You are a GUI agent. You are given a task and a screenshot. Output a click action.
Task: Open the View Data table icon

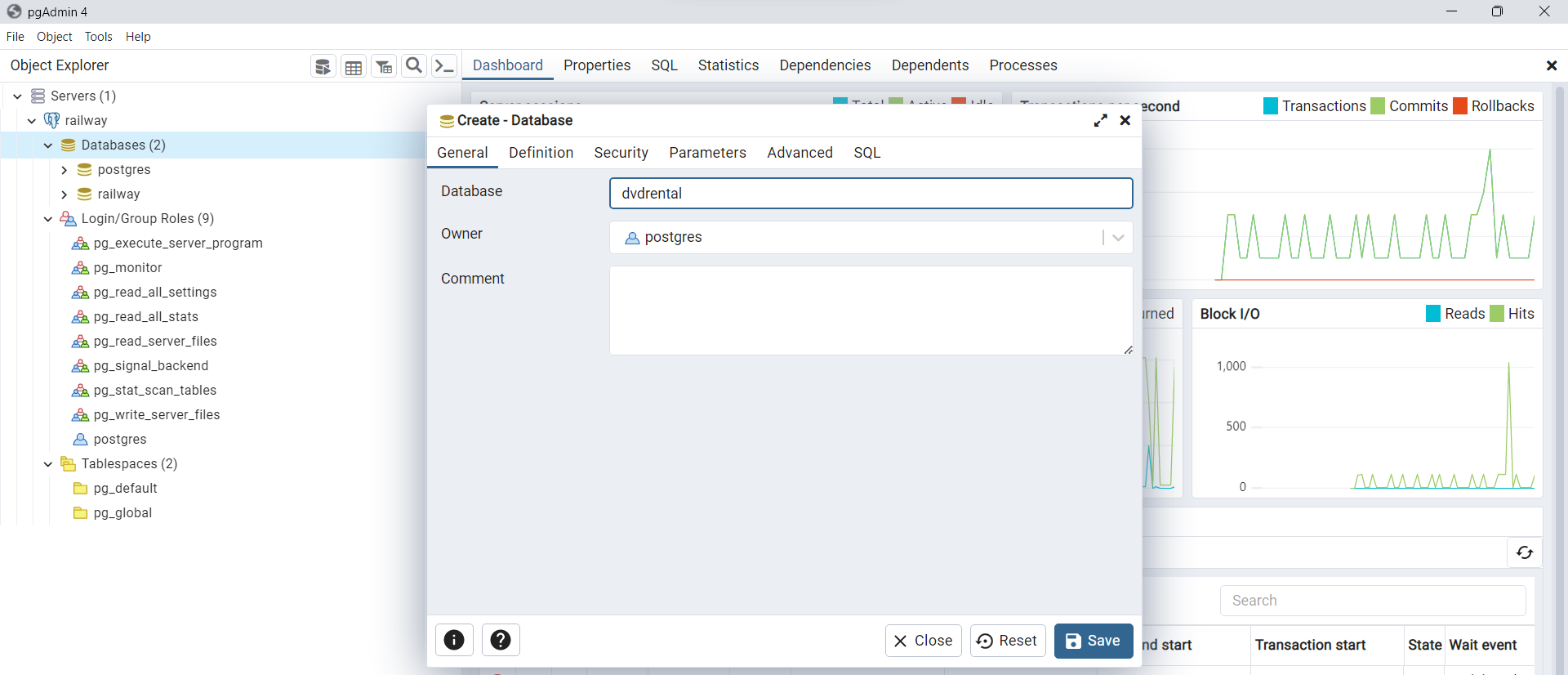pos(354,66)
